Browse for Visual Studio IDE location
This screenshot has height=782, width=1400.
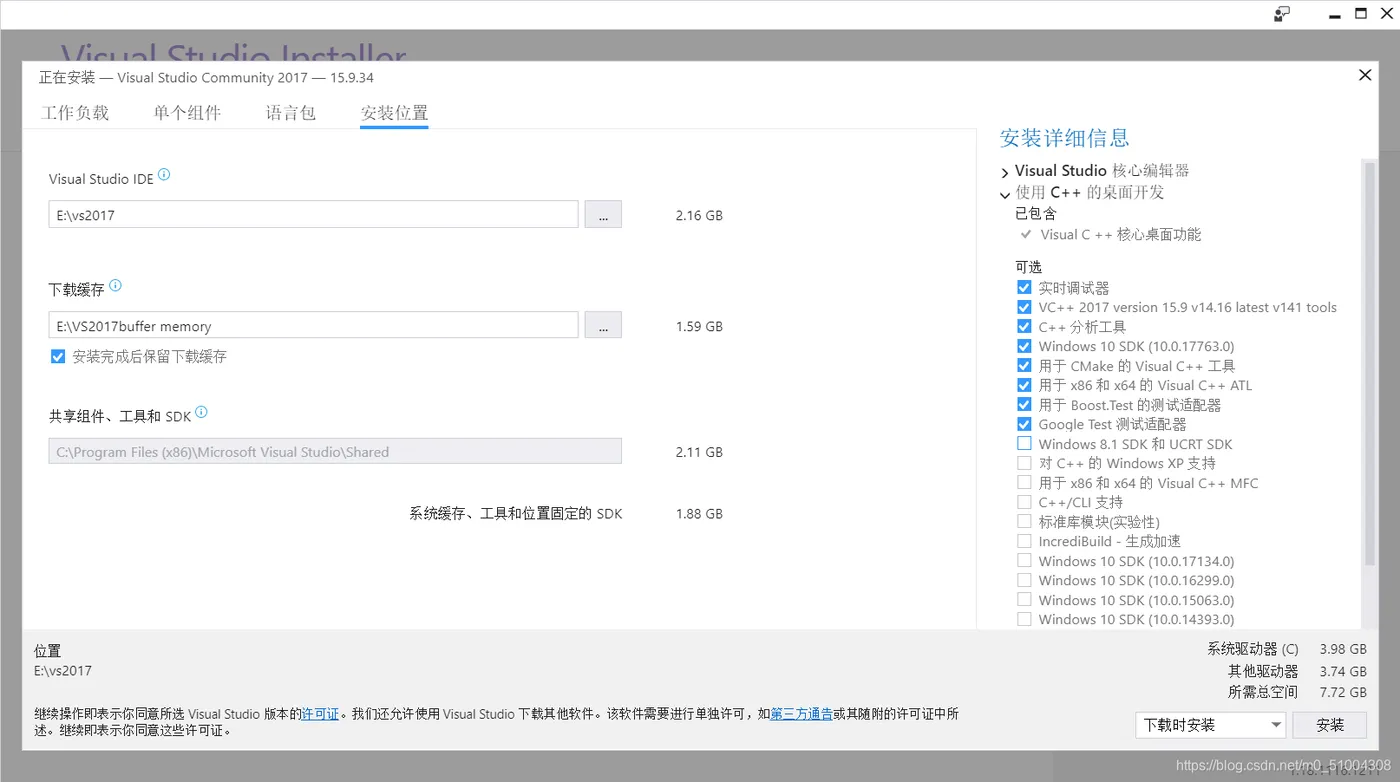click(x=603, y=214)
